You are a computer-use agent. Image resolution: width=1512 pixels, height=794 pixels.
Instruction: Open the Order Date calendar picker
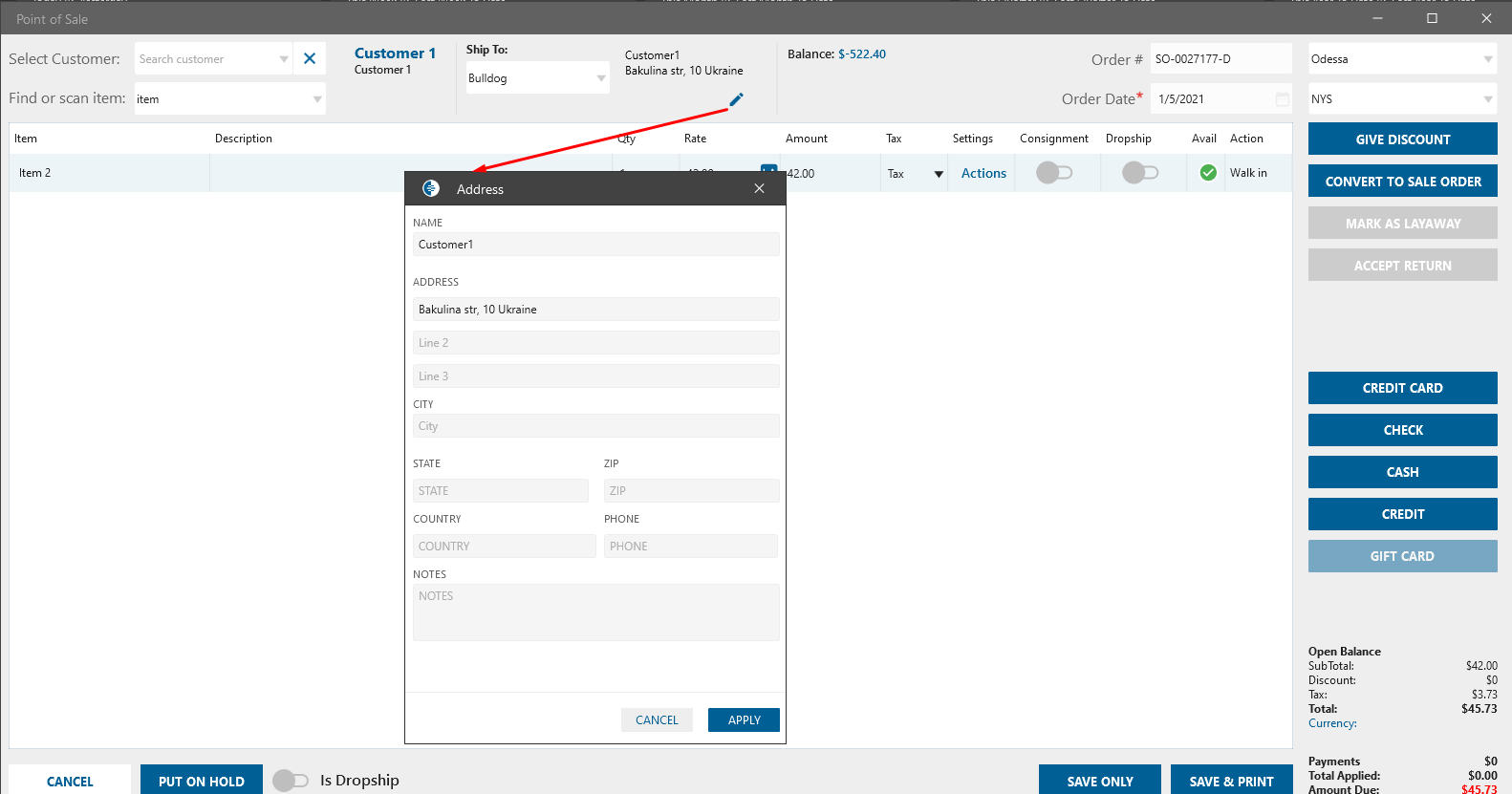click(1283, 99)
